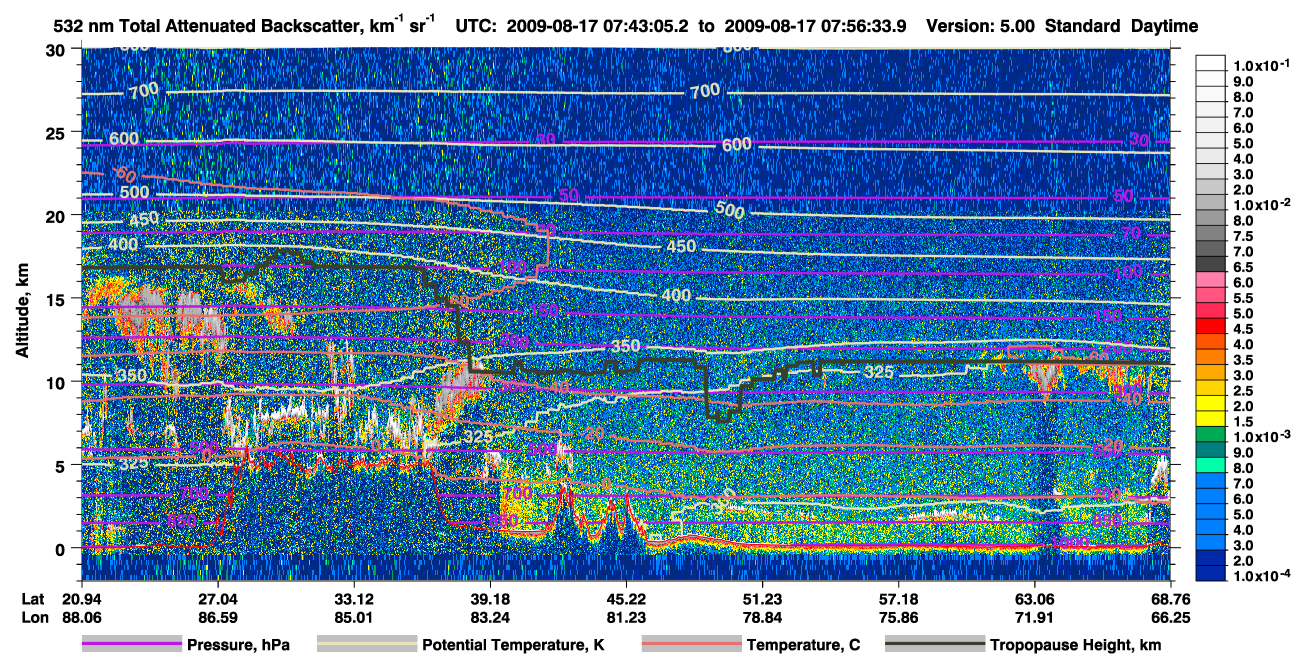Click the 'Lon' row label

pyautogui.click(x=34, y=617)
